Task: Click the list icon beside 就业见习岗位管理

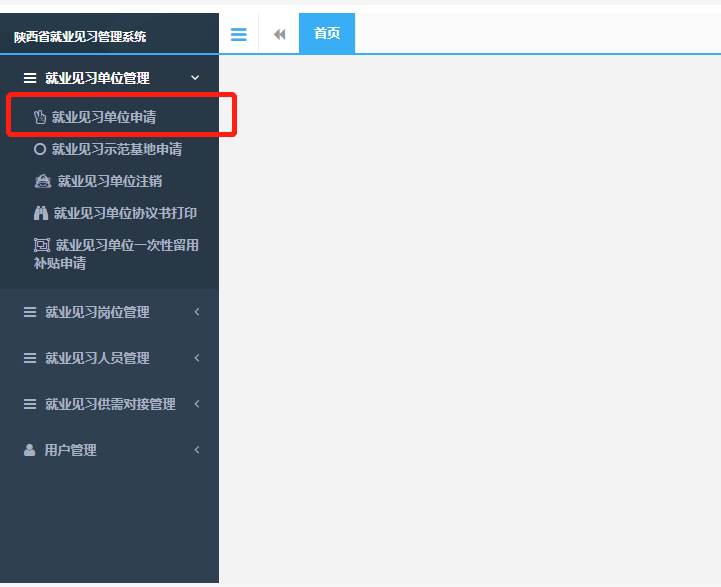Action: [x=30, y=312]
